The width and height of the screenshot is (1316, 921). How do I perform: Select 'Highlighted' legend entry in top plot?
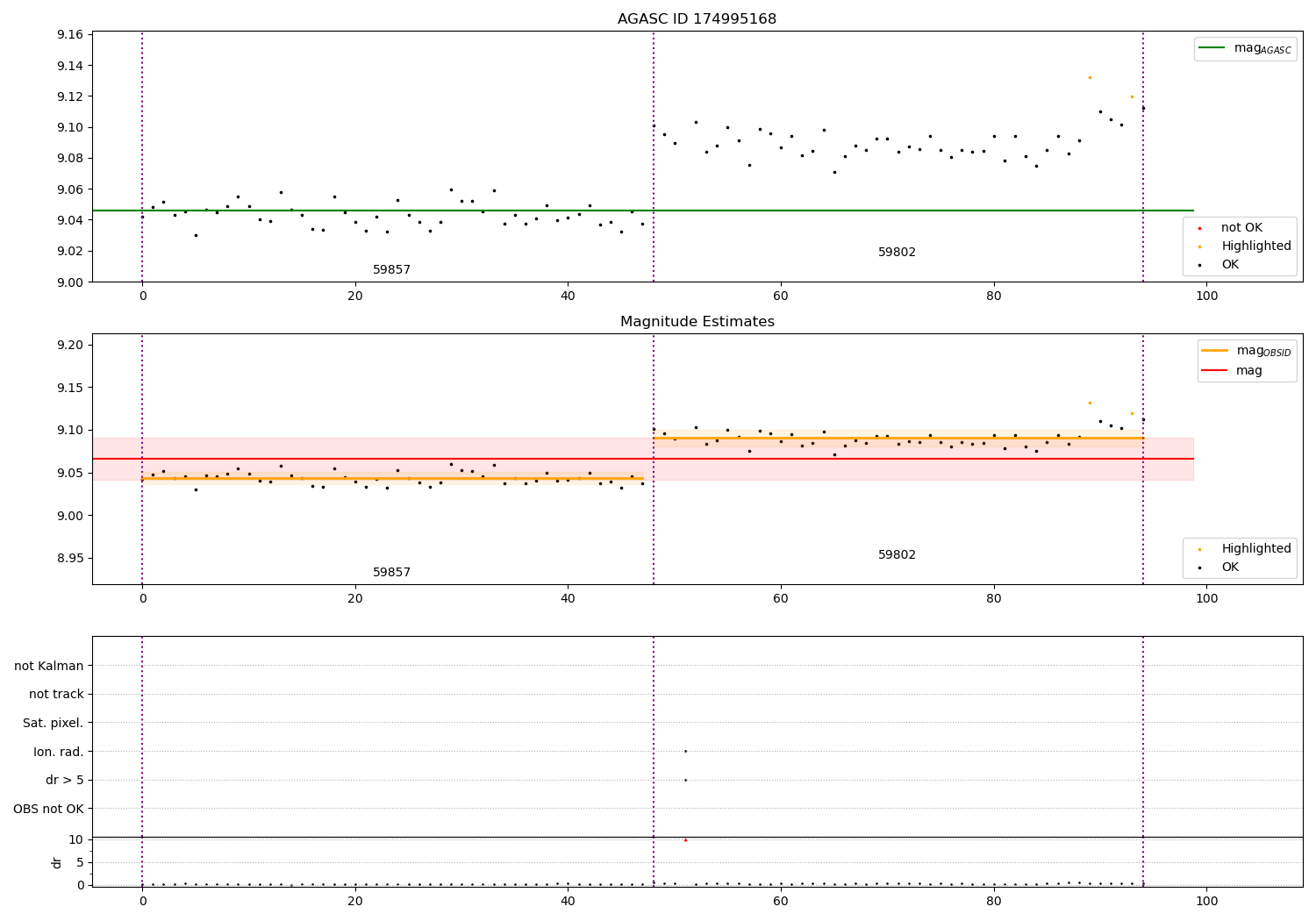(x=1256, y=246)
